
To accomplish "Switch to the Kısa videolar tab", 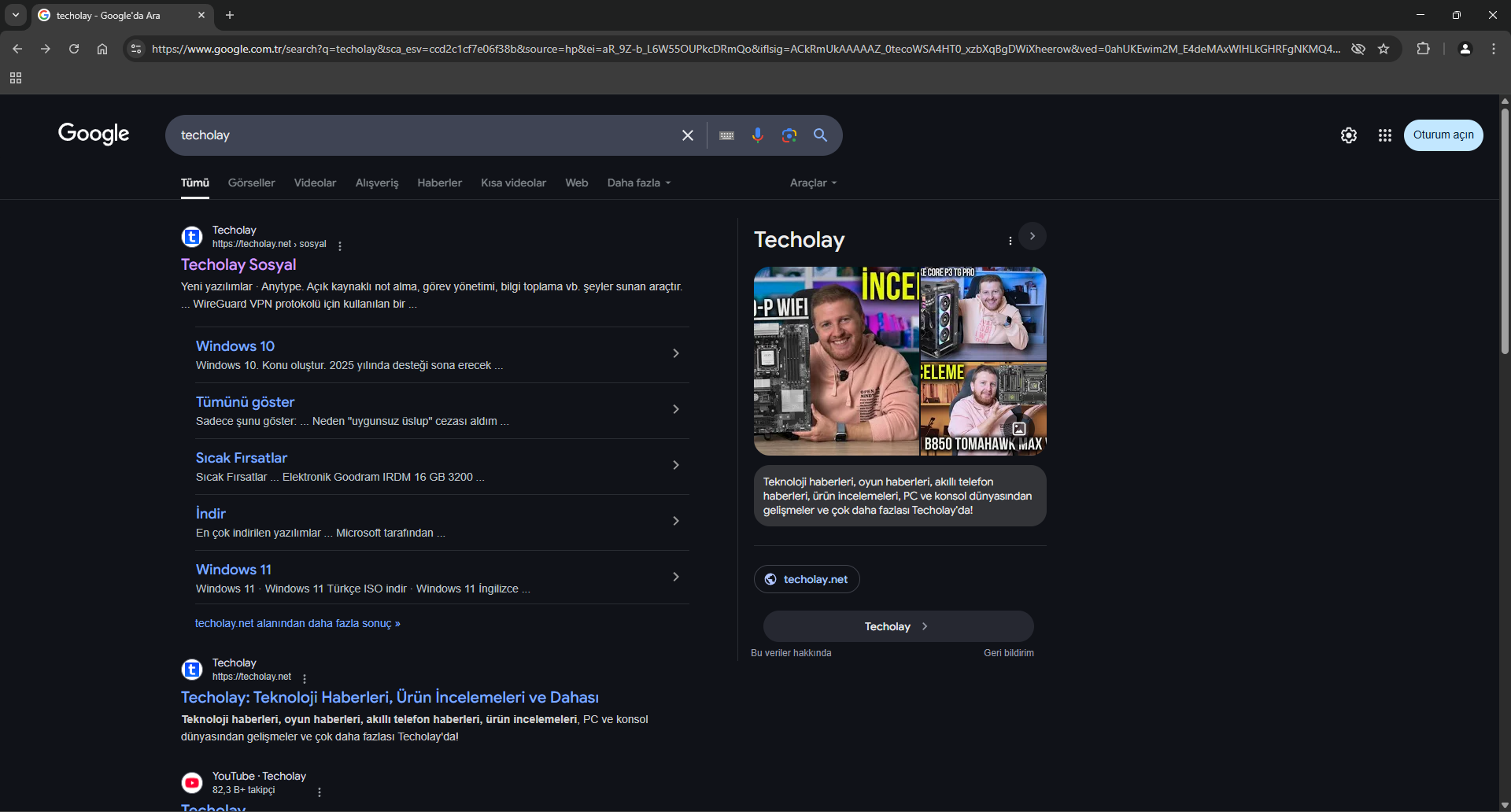I will 514,183.
